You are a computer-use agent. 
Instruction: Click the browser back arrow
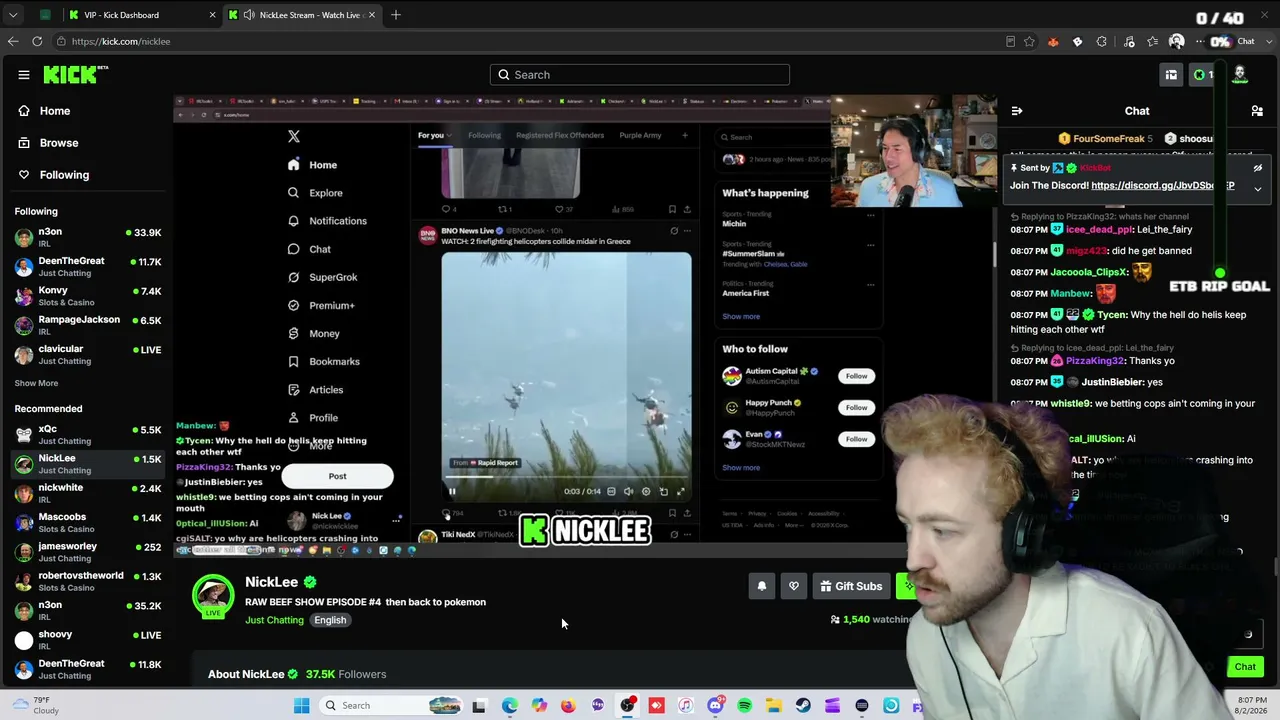(13, 42)
